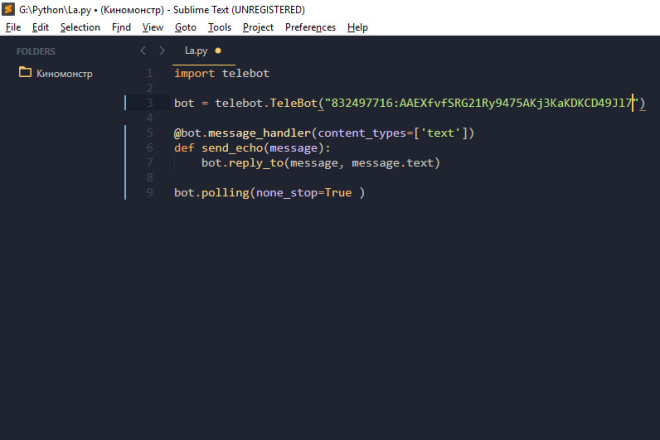This screenshot has width=660, height=440.
Task: Click the Sublime Text app icon in title bar
Action: point(8,9)
